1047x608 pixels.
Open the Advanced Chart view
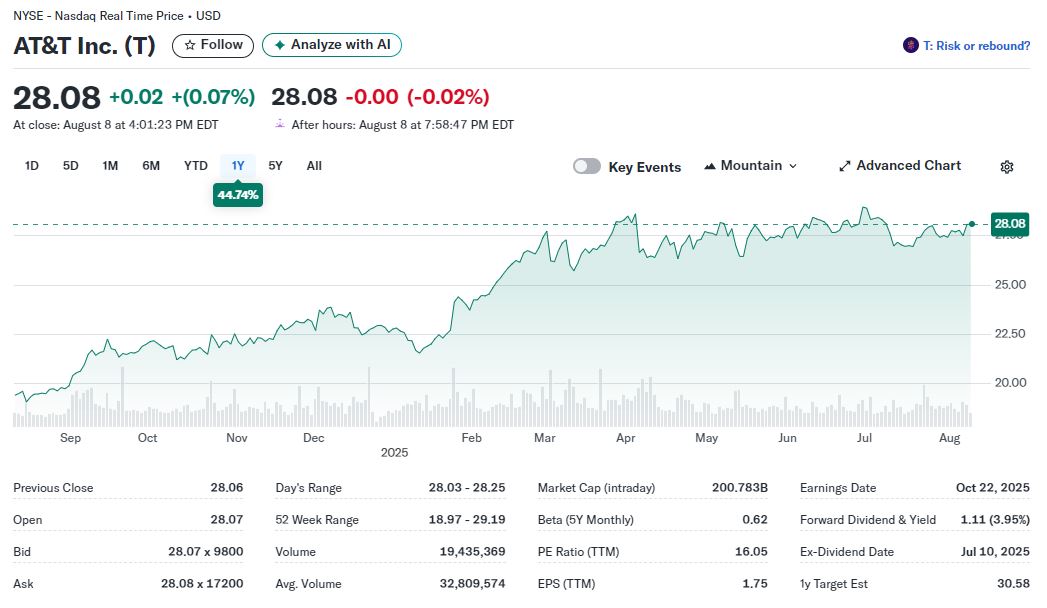point(899,166)
